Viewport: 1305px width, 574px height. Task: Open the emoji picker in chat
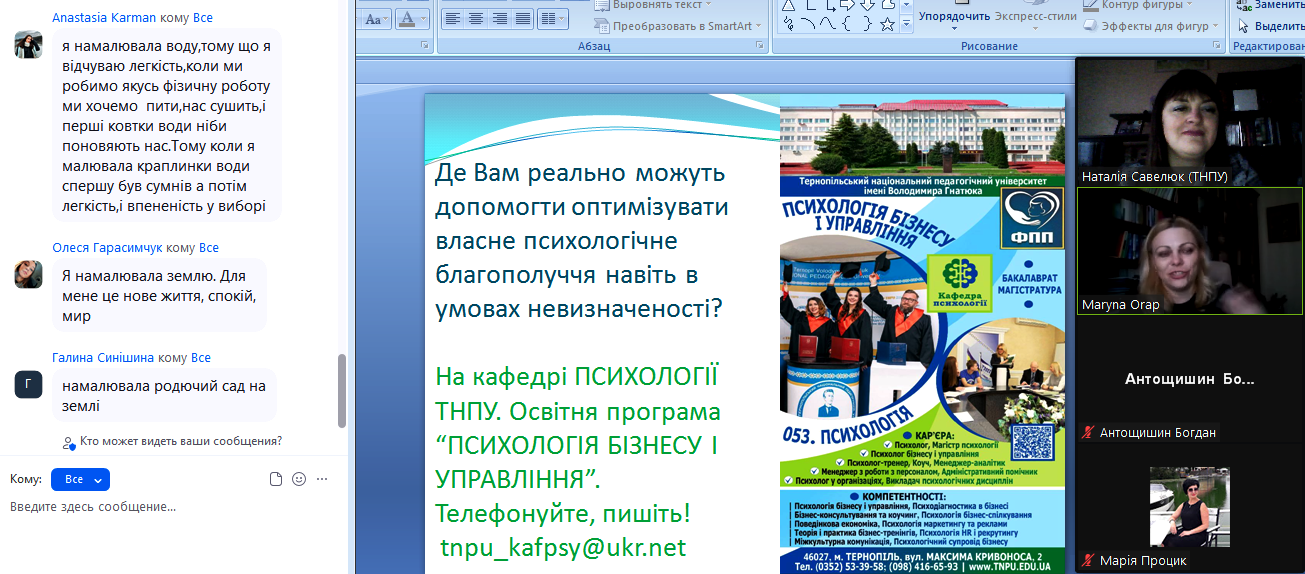click(x=299, y=479)
